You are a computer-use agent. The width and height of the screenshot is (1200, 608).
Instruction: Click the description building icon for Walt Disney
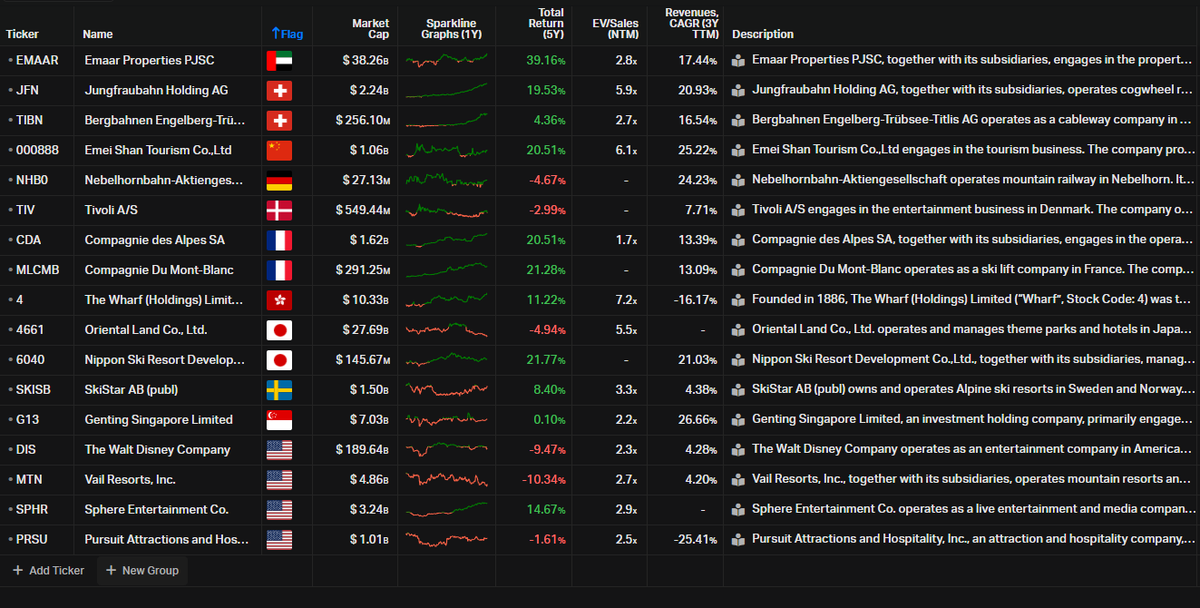738,450
